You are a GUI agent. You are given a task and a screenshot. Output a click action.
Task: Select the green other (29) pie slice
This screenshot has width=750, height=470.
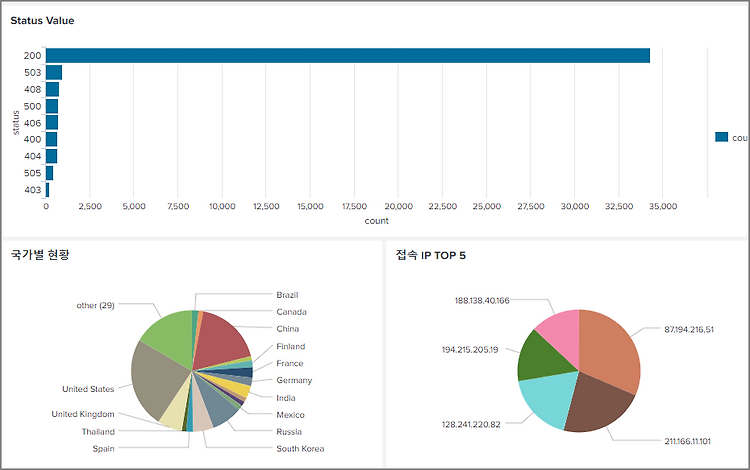170,337
